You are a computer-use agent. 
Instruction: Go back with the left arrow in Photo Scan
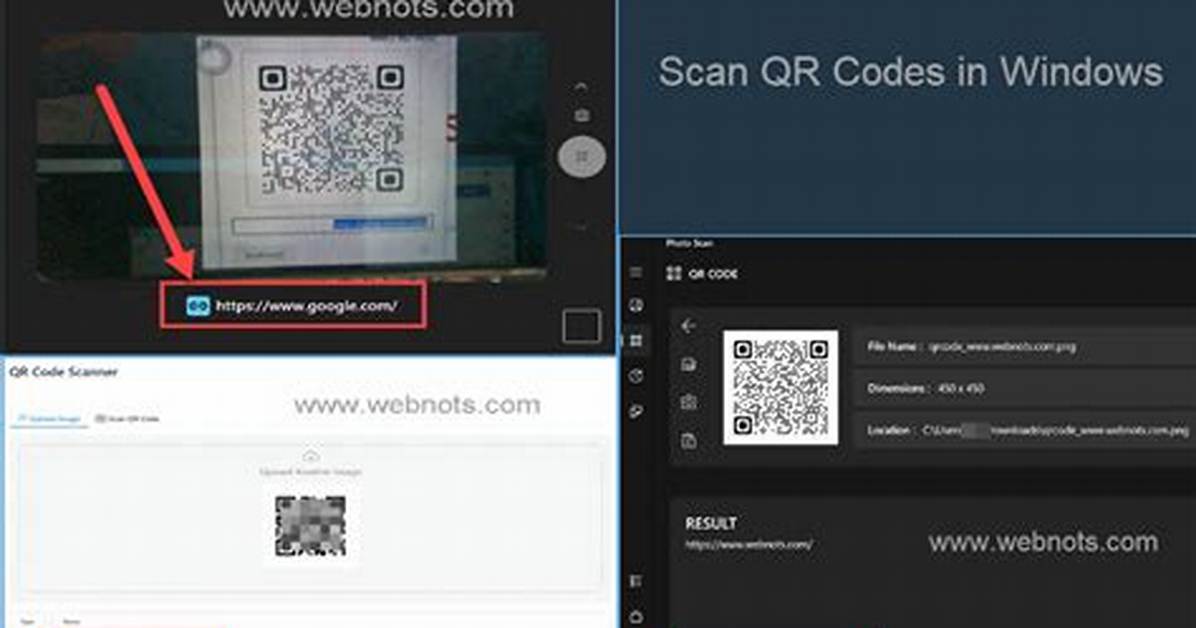688,327
